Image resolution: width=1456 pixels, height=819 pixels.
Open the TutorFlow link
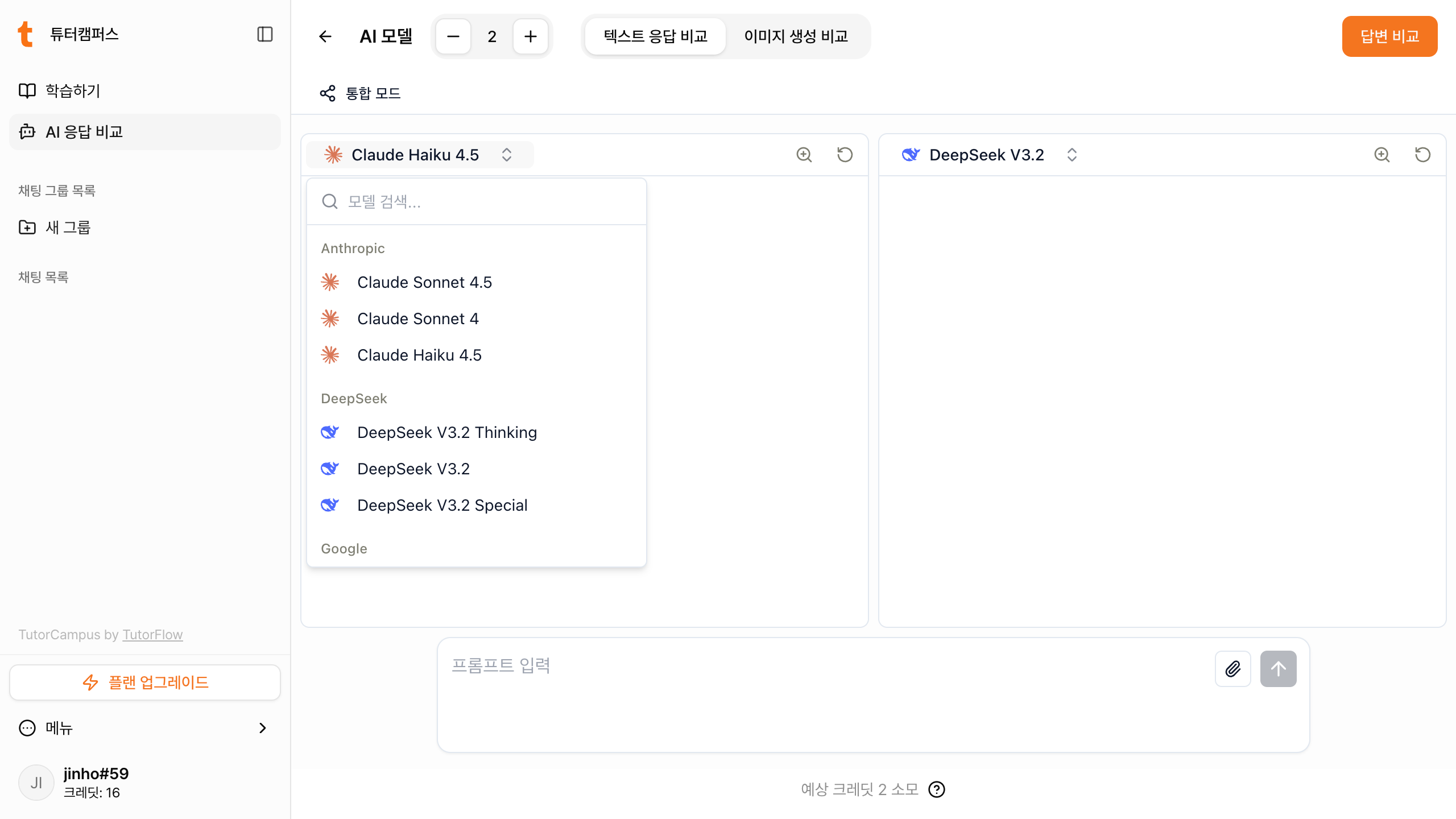click(x=152, y=635)
